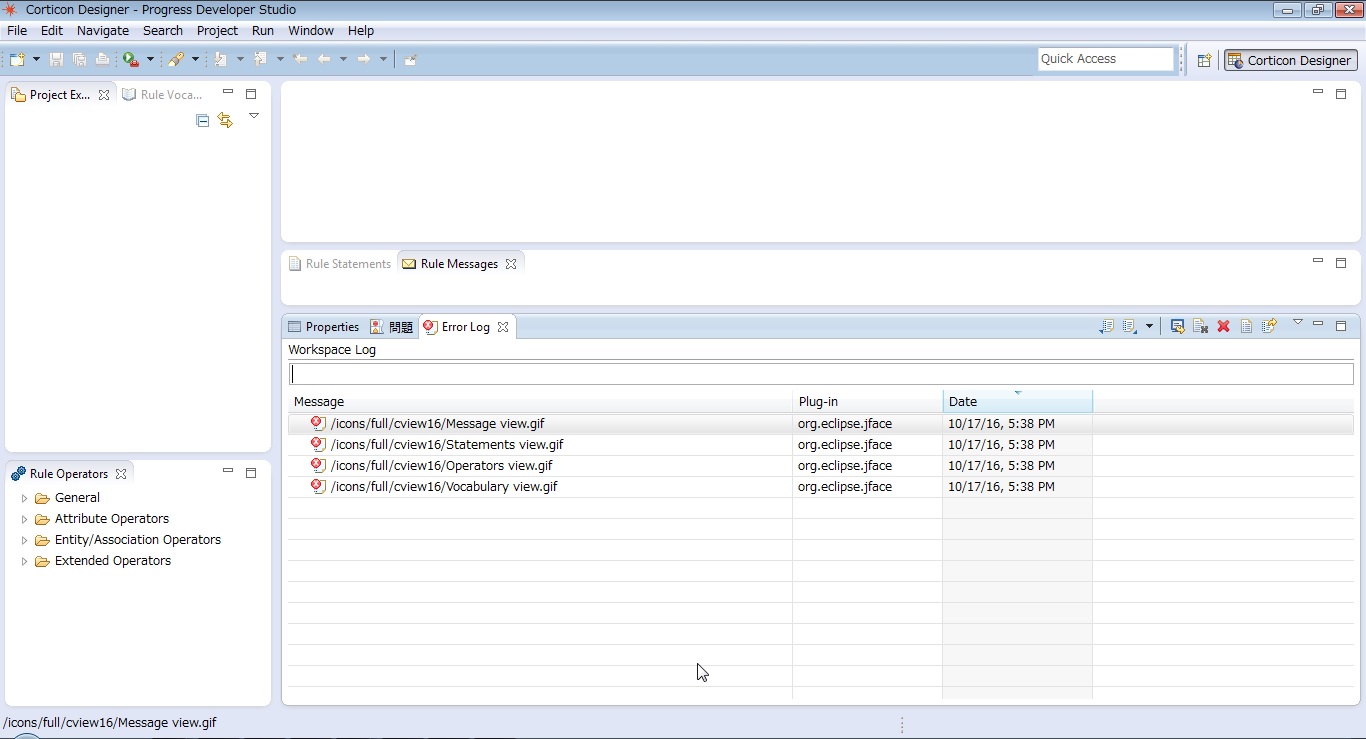Screen dimensions: 1366x739
Task: Open the Navigate menu
Action: (103, 31)
